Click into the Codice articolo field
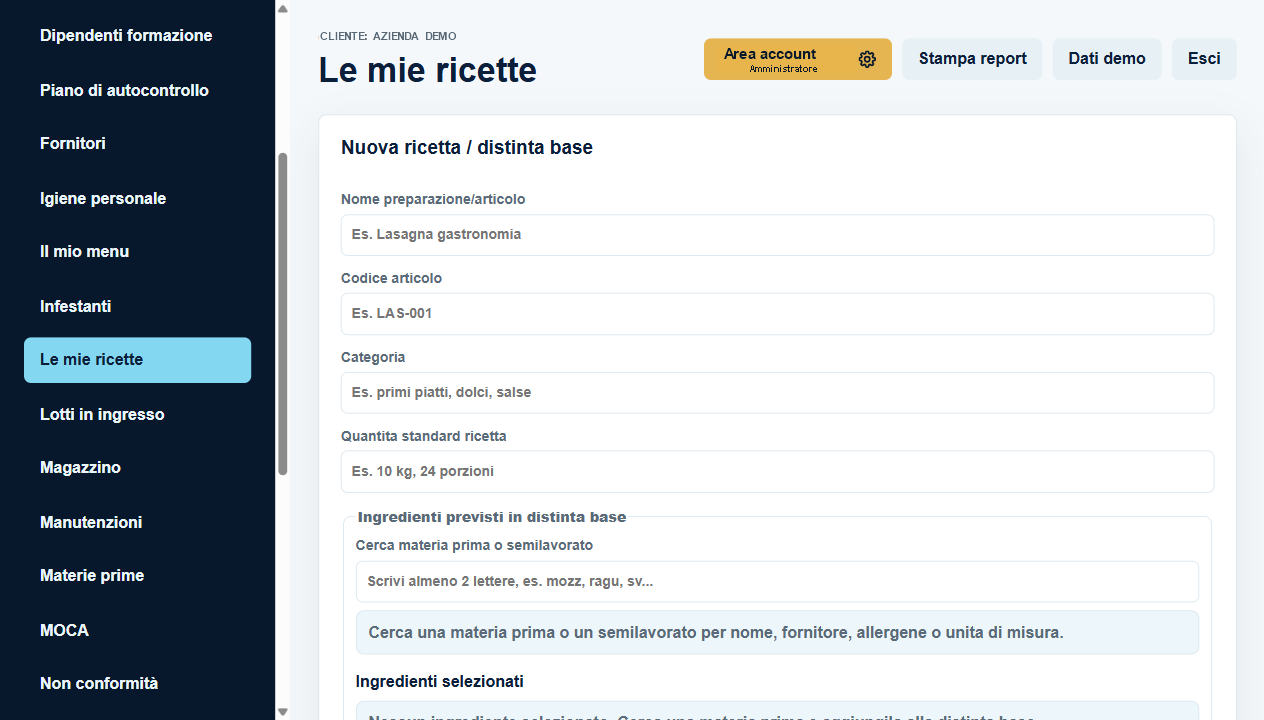The width and height of the screenshot is (1264, 720). [x=777, y=314]
